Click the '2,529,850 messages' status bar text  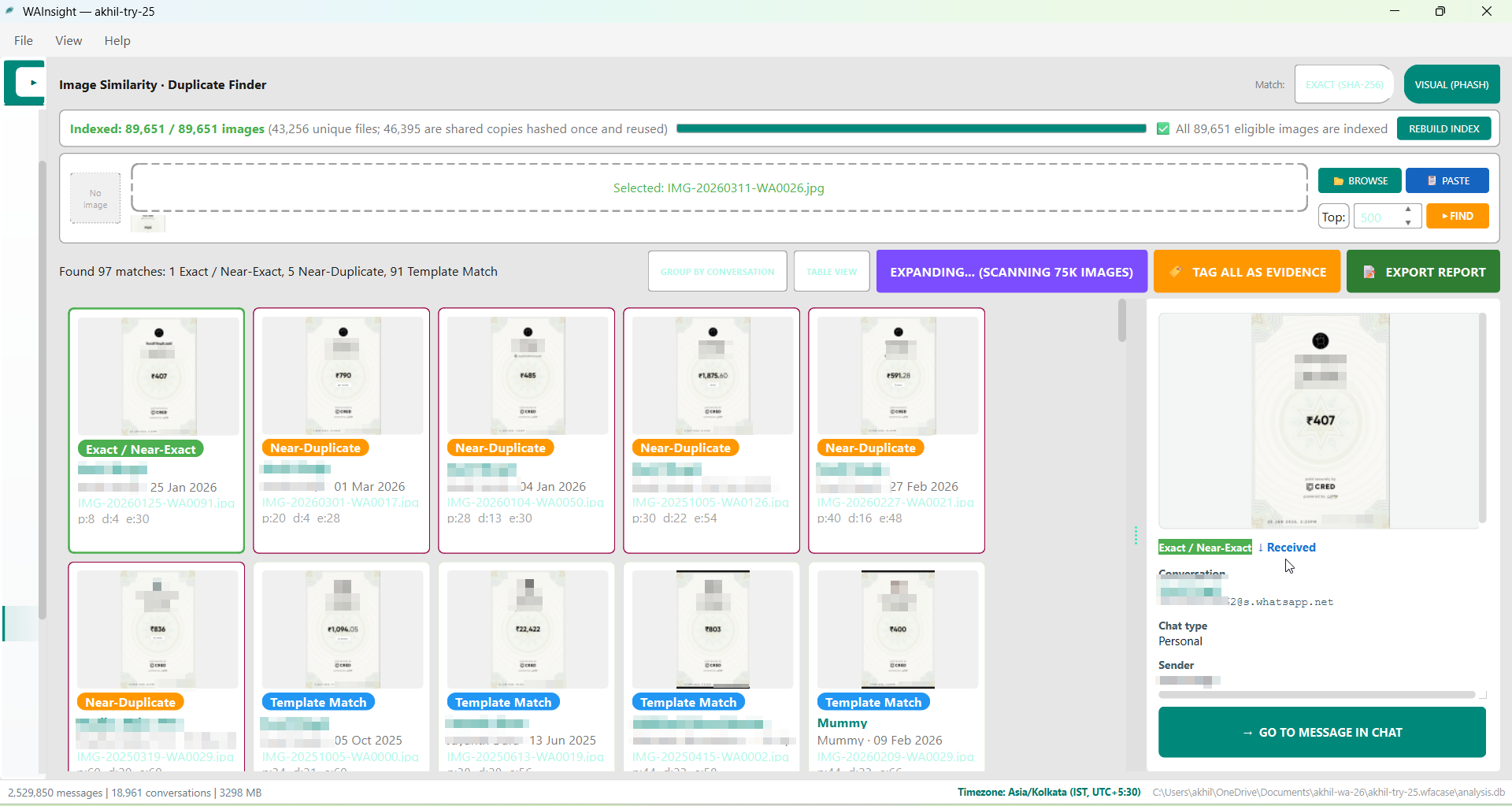pos(55,793)
